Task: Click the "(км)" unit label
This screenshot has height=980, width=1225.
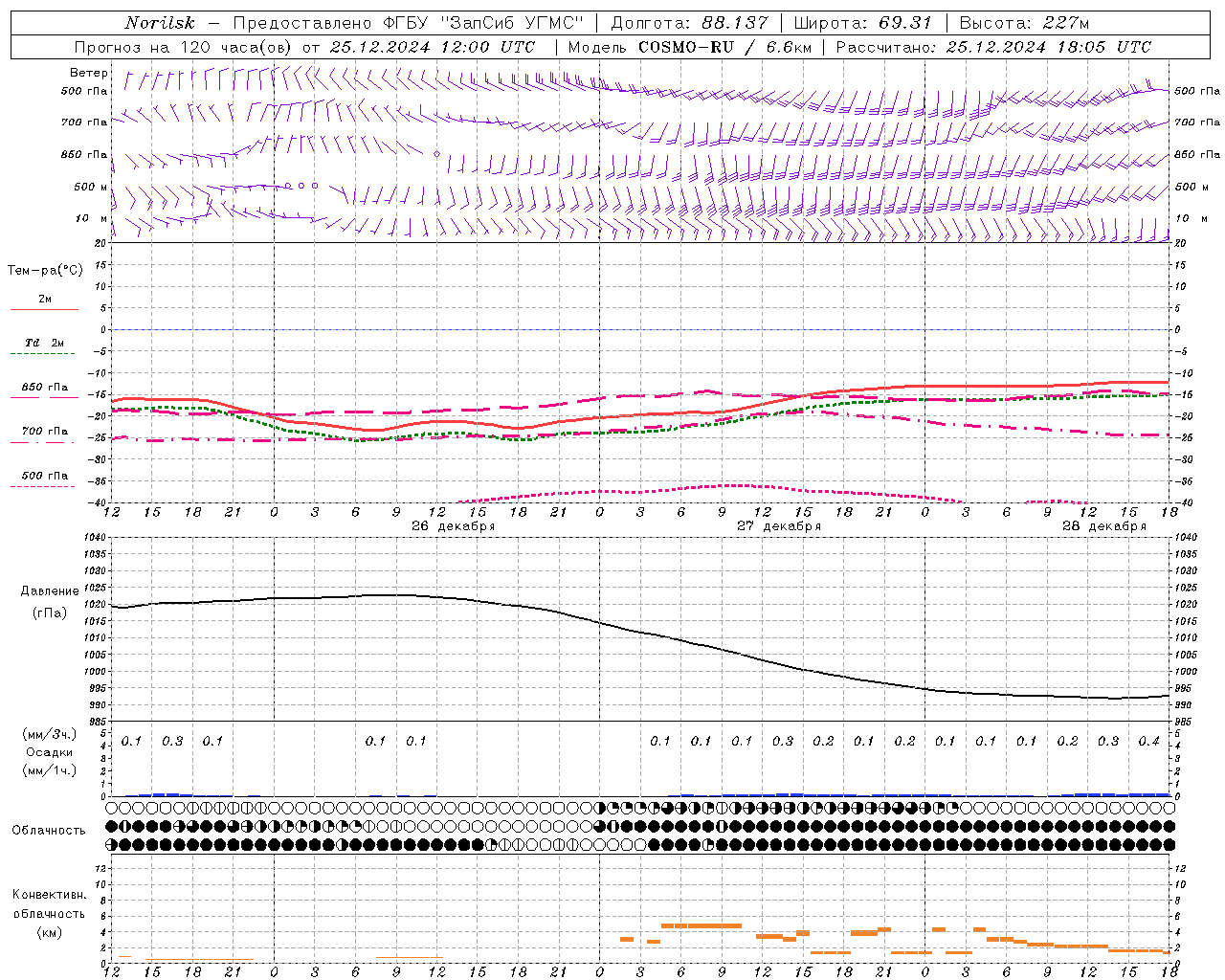Action: pos(49,932)
